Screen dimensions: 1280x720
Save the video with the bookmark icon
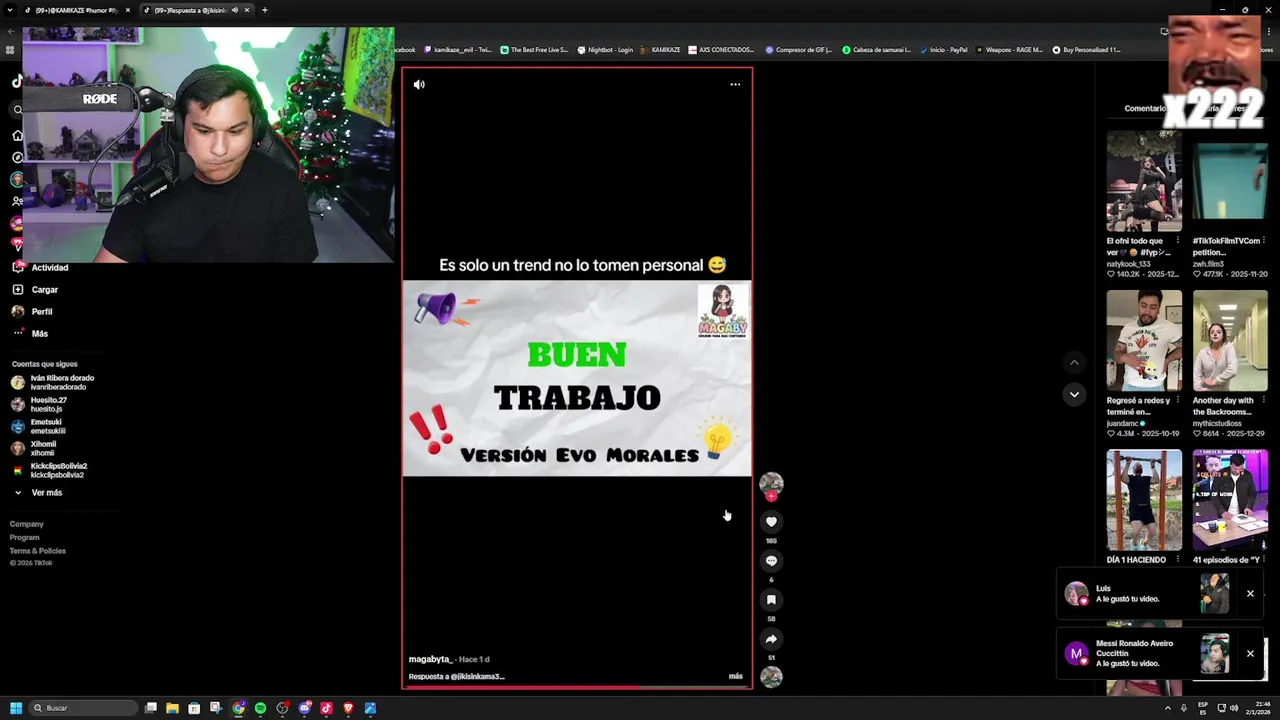[771, 599]
